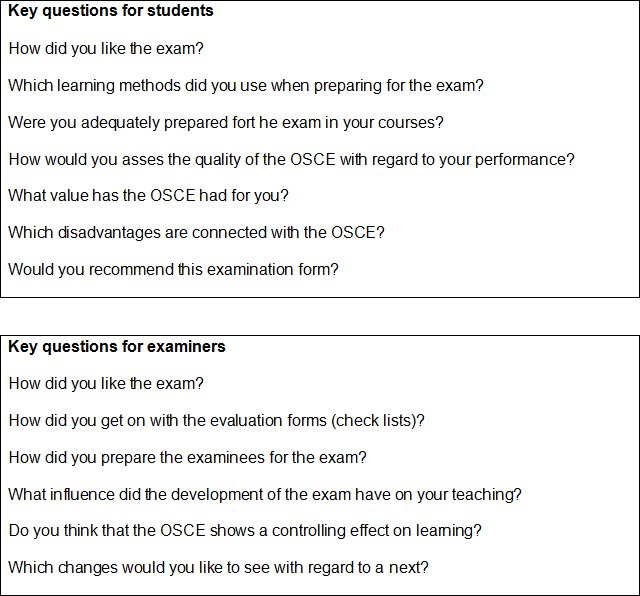Viewport: 640px width, 596px height.
Task: Click the "Key questions for examiners" heading
Action: [x=117, y=347]
